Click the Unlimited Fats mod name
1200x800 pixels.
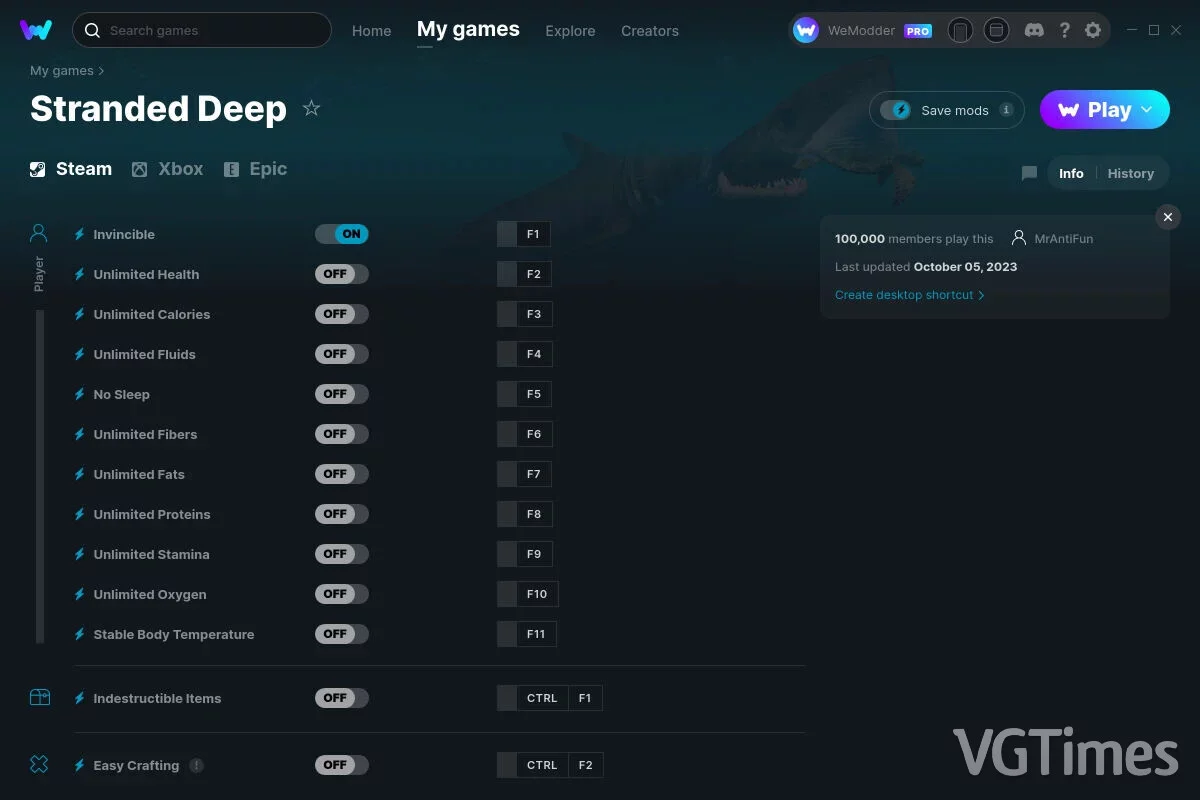pyautogui.click(x=139, y=474)
